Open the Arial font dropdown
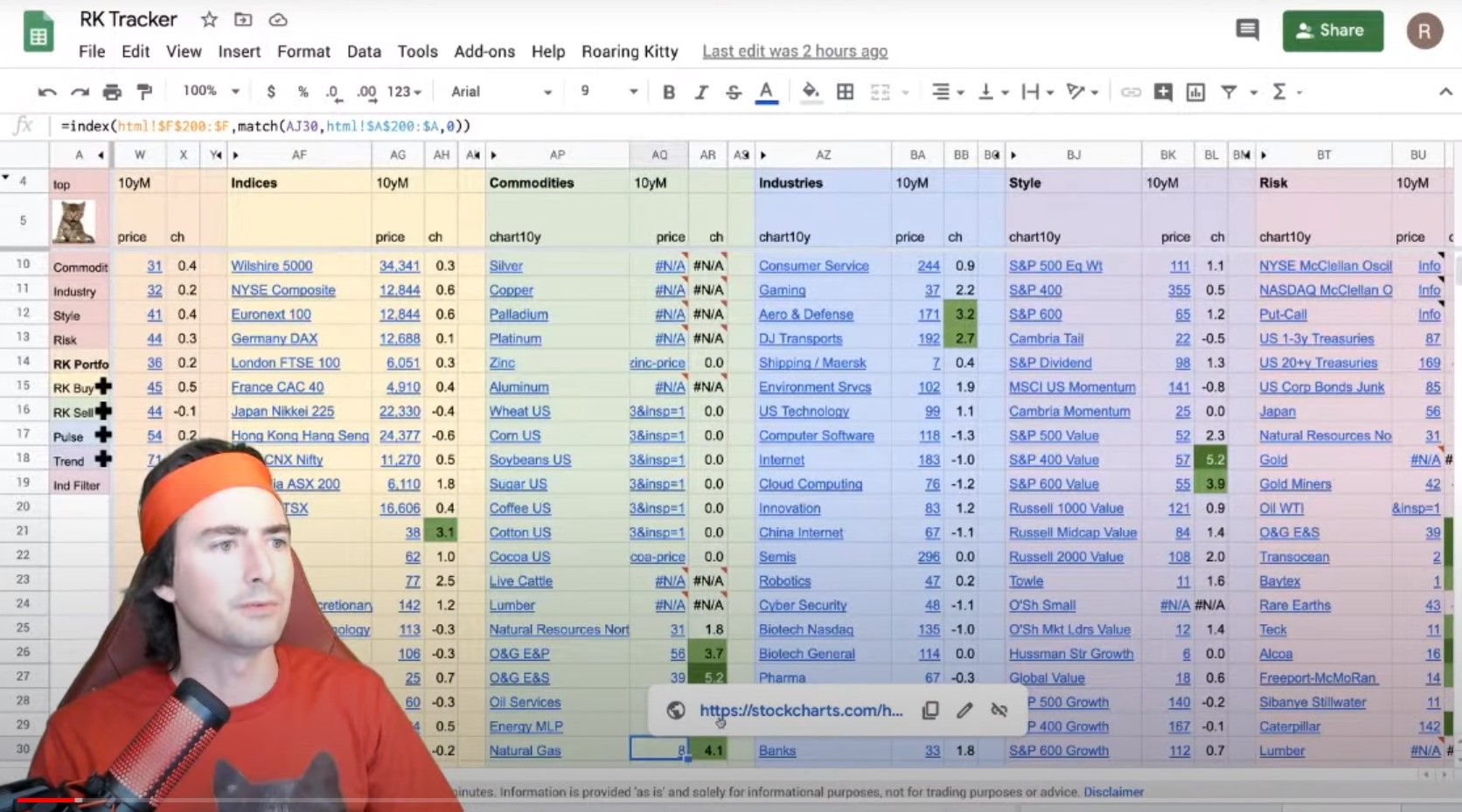Image resolution: width=1462 pixels, height=812 pixels. click(502, 92)
